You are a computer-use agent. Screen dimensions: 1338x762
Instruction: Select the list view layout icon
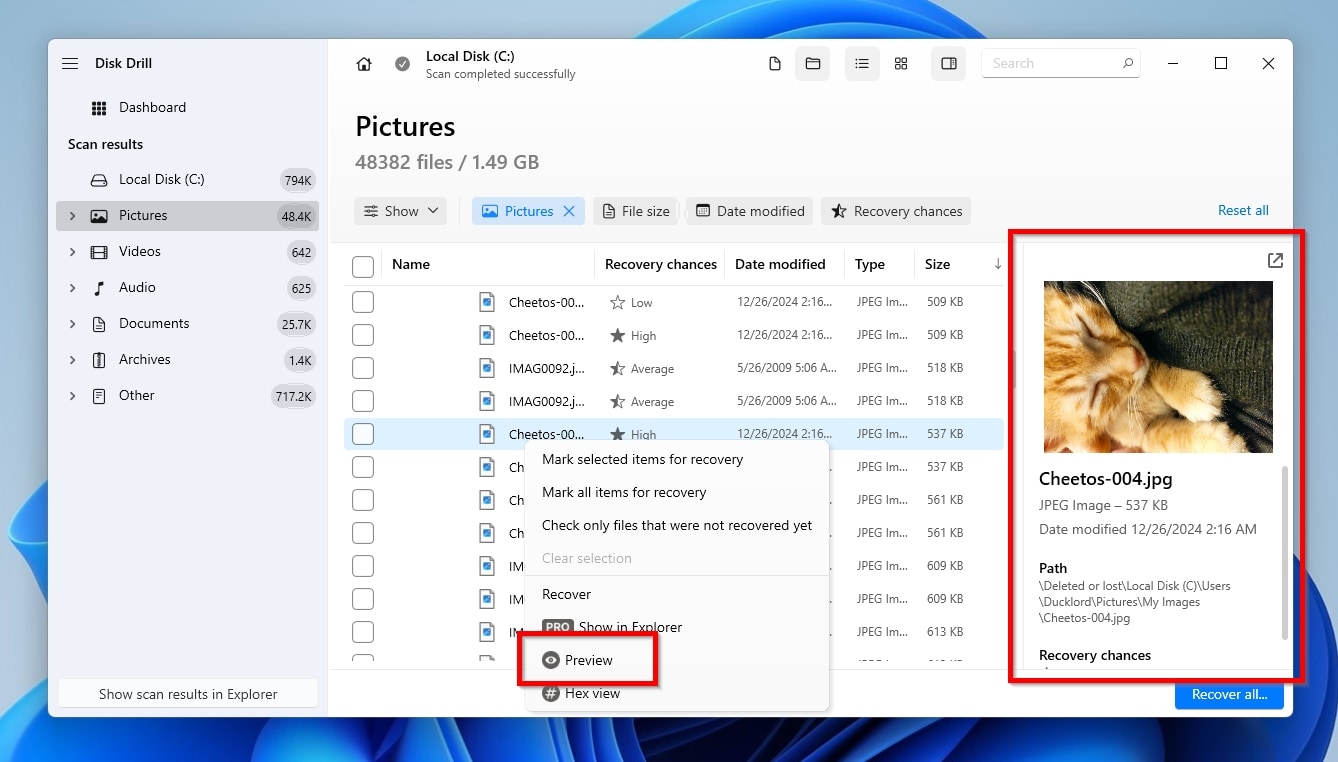861,64
